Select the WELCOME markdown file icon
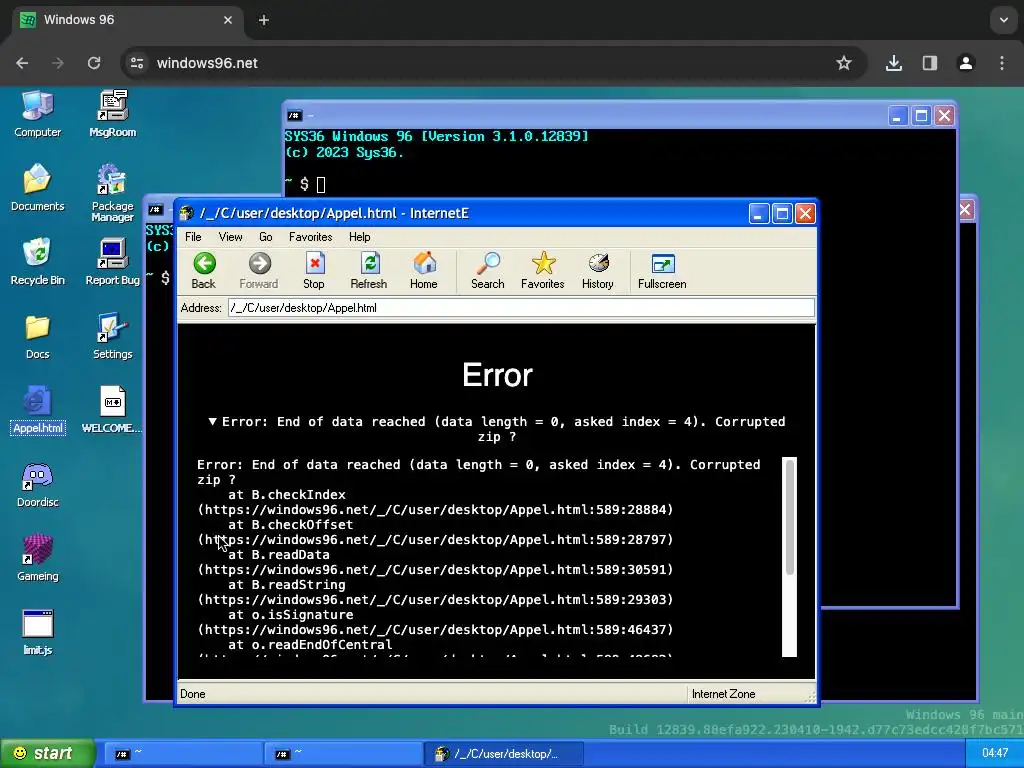1024x768 pixels. coord(112,411)
